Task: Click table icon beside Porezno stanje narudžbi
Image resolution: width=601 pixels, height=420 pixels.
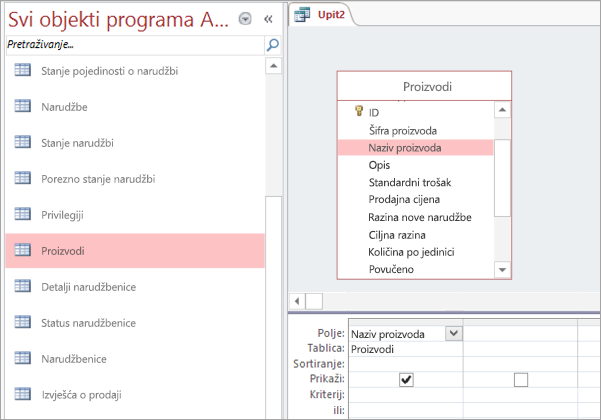Action: [x=23, y=178]
